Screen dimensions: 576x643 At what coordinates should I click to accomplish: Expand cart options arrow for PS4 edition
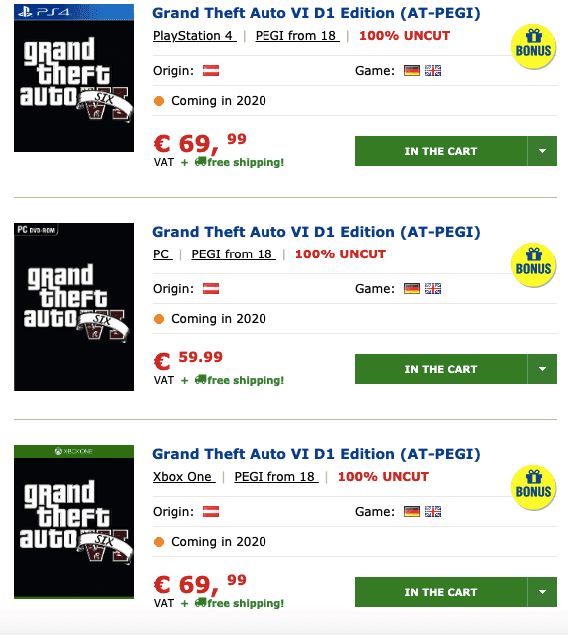(542, 151)
